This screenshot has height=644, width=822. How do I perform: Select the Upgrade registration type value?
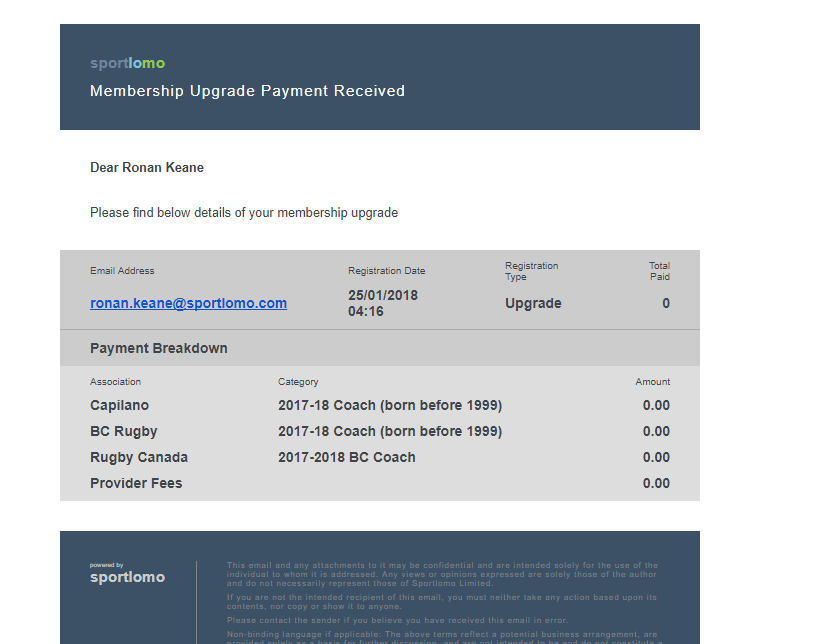pos(533,303)
